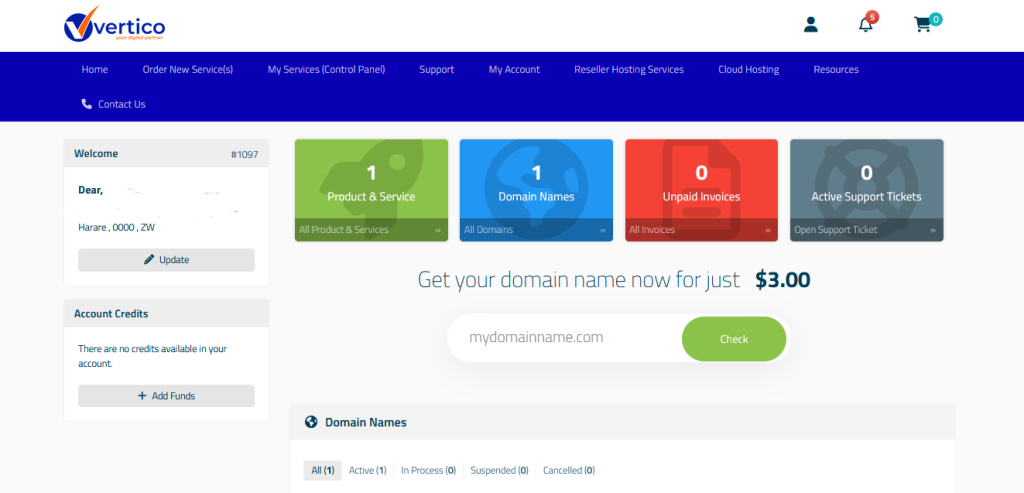Open My Services (Control Panel) menu

point(326,70)
